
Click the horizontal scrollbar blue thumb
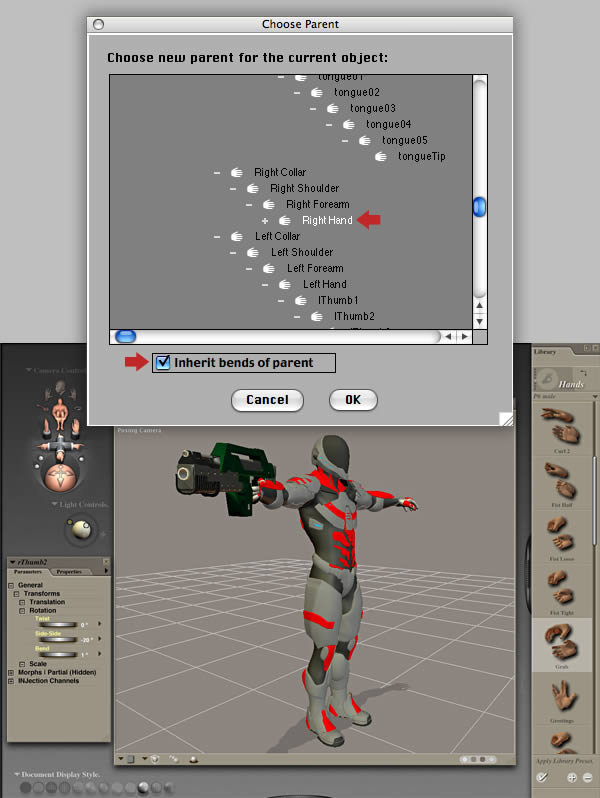[125, 336]
